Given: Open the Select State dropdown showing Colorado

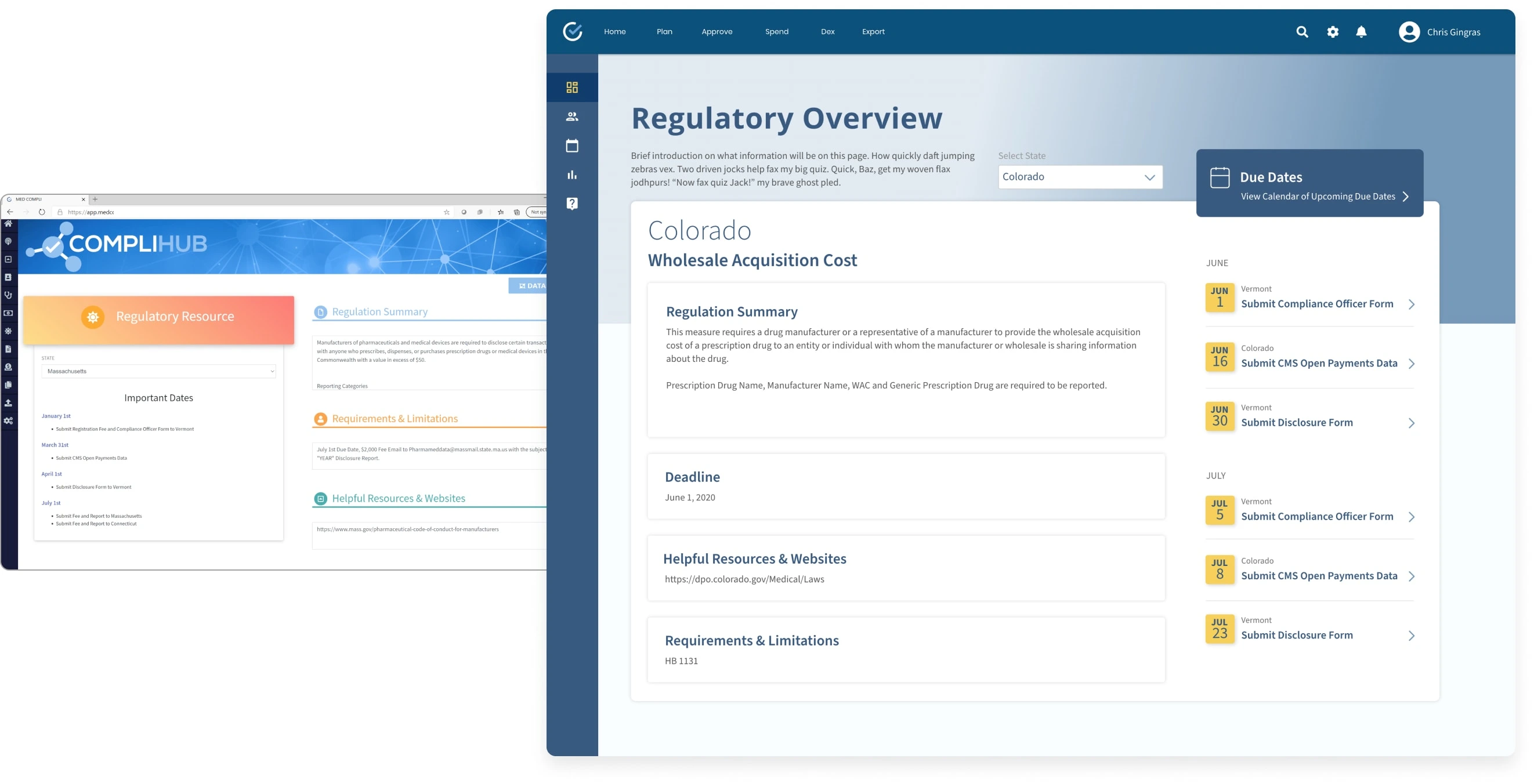Looking at the screenshot, I should pos(1080,176).
